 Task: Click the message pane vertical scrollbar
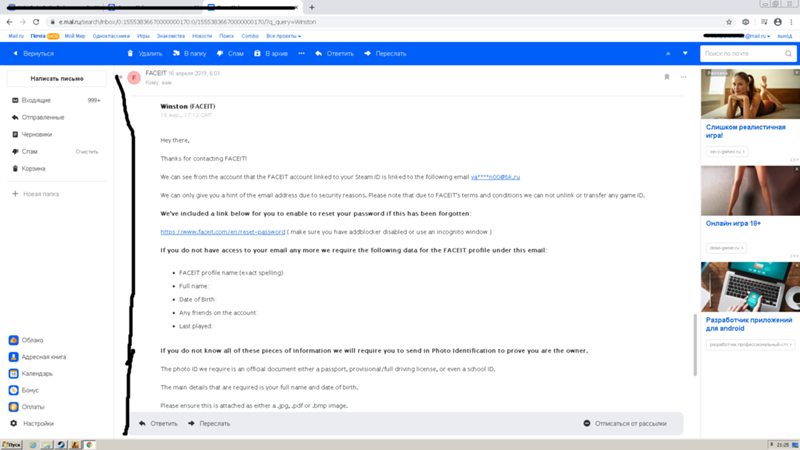[695, 345]
